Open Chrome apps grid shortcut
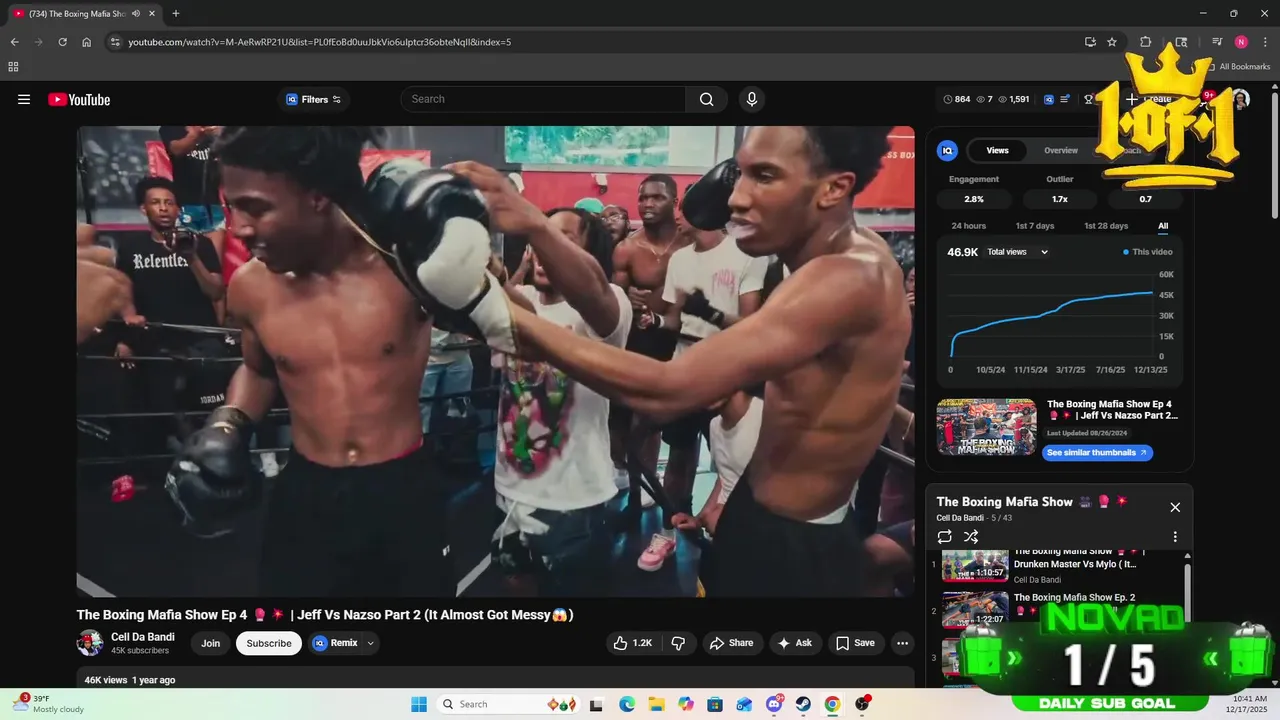This screenshot has width=1280, height=720. [13, 67]
